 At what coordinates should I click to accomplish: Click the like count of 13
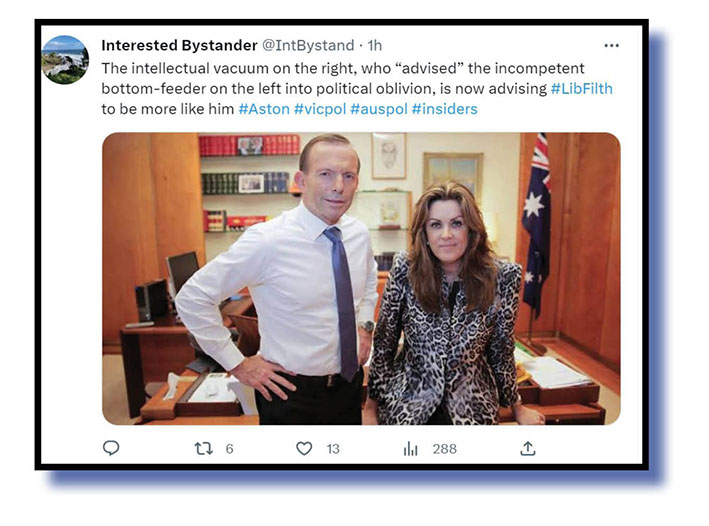click(333, 449)
